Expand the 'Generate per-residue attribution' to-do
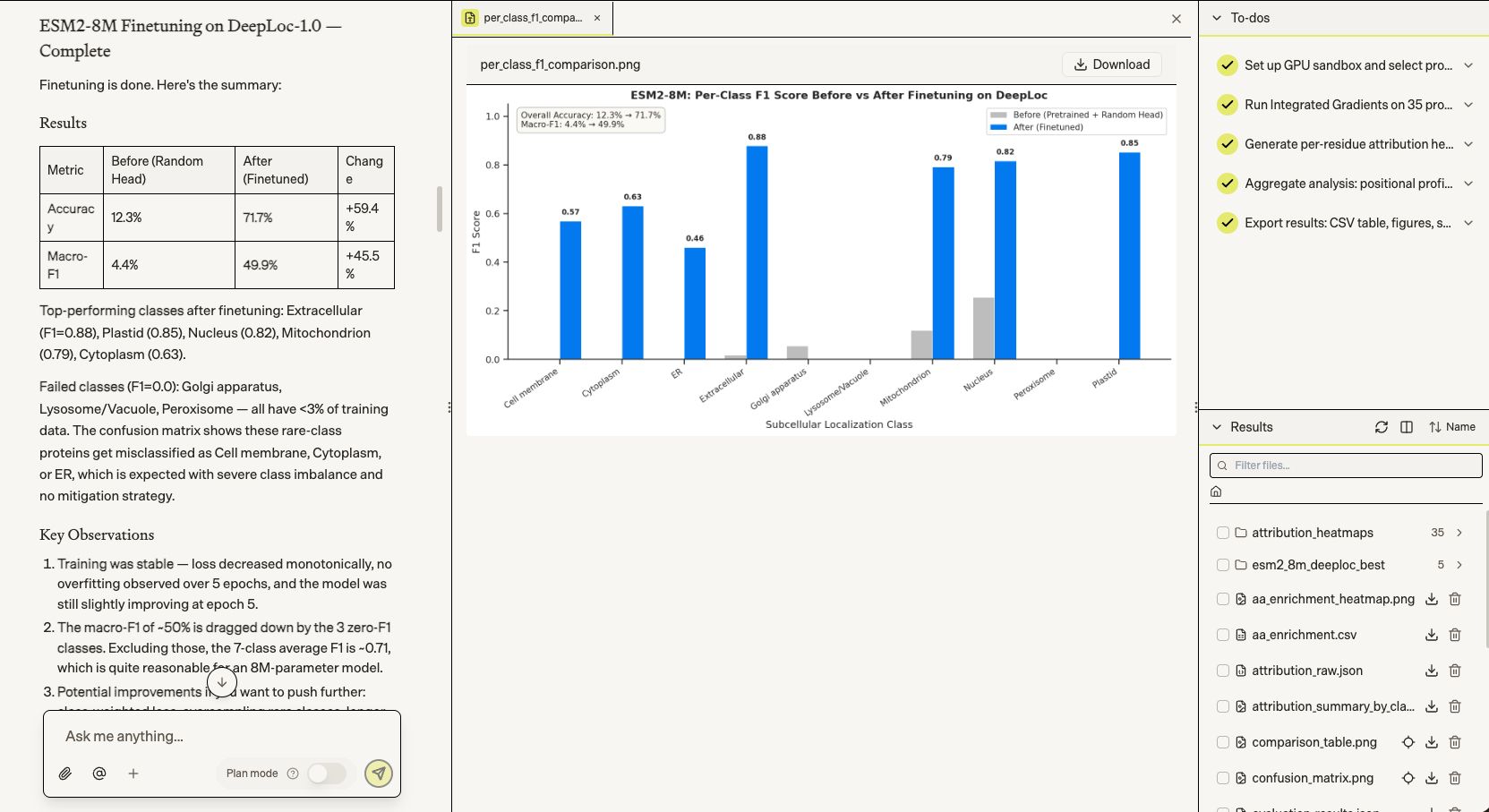Viewport: 1489px width, 812px height. pos(1468,144)
